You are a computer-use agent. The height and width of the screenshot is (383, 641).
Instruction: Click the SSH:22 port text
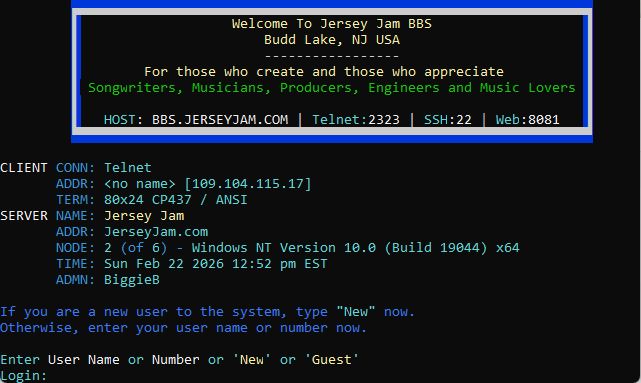tap(448, 120)
